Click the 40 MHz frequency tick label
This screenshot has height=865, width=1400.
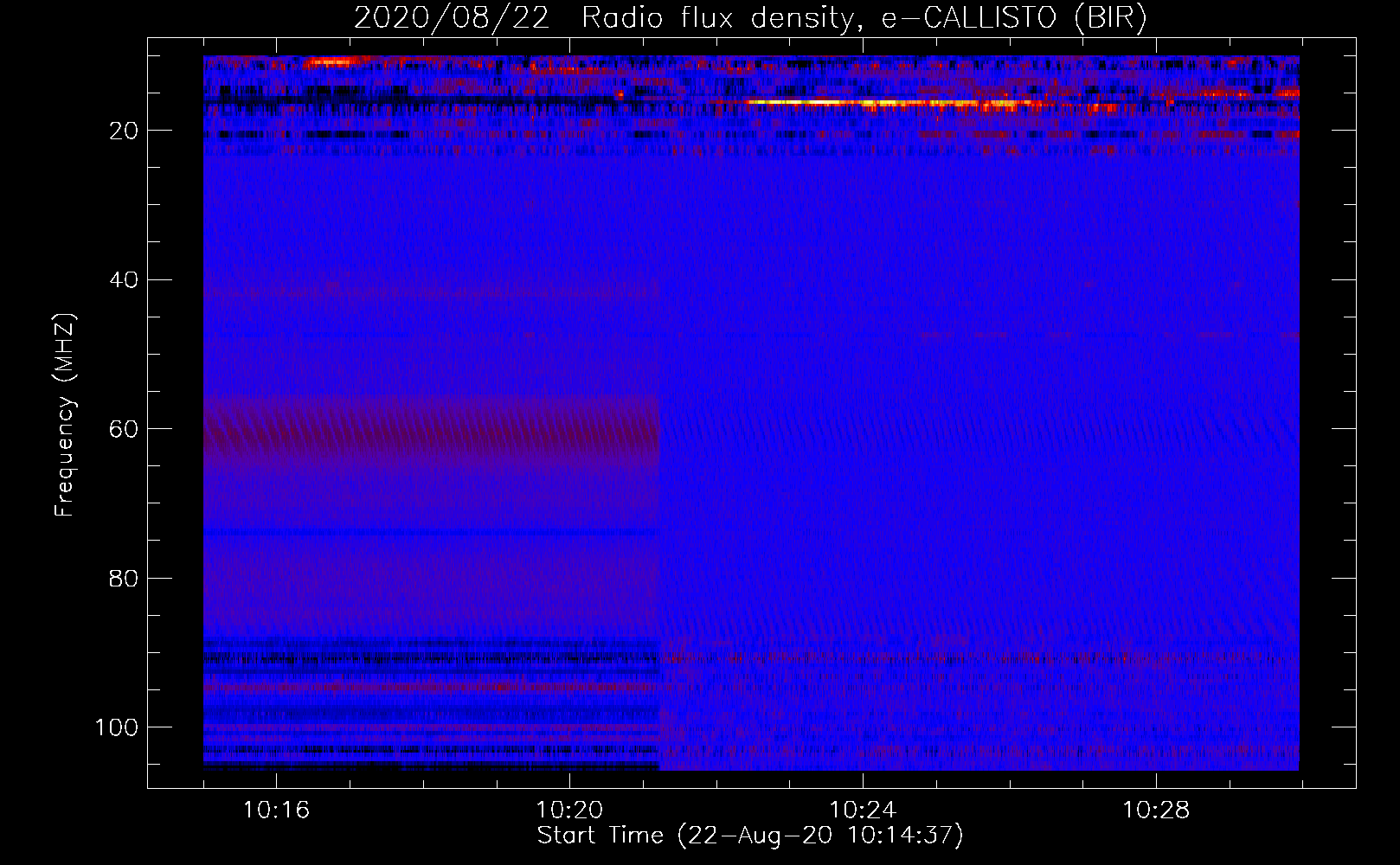click(x=123, y=280)
